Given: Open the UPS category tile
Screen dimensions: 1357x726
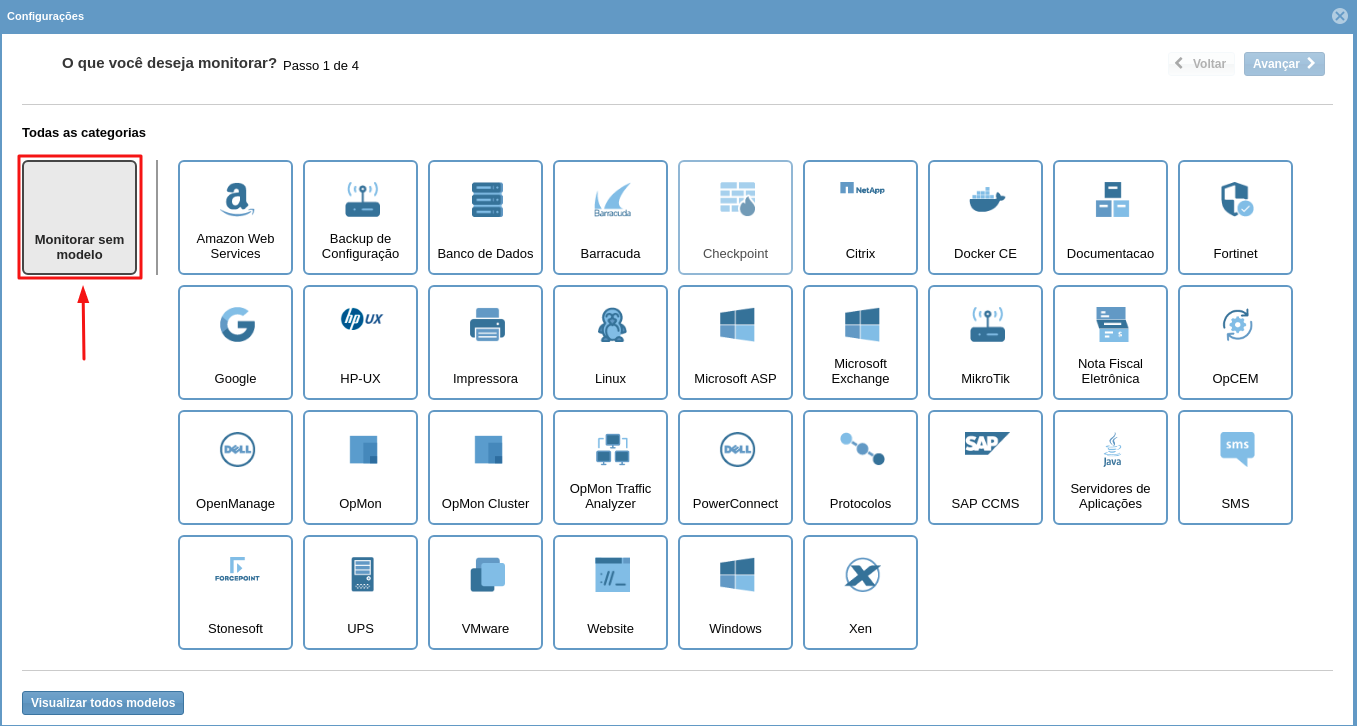Looking at the screenshot, I should [360, 592].
